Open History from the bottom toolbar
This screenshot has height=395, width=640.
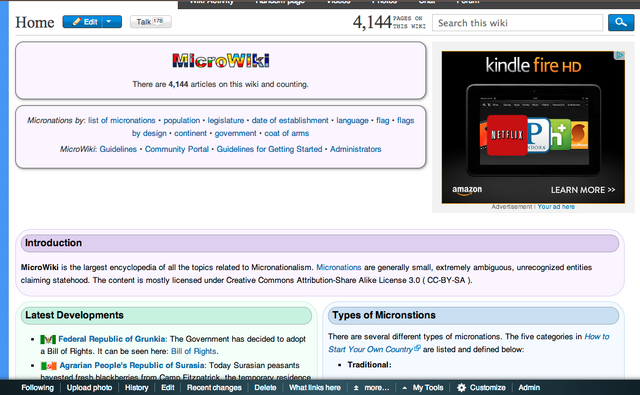point(136,388)
